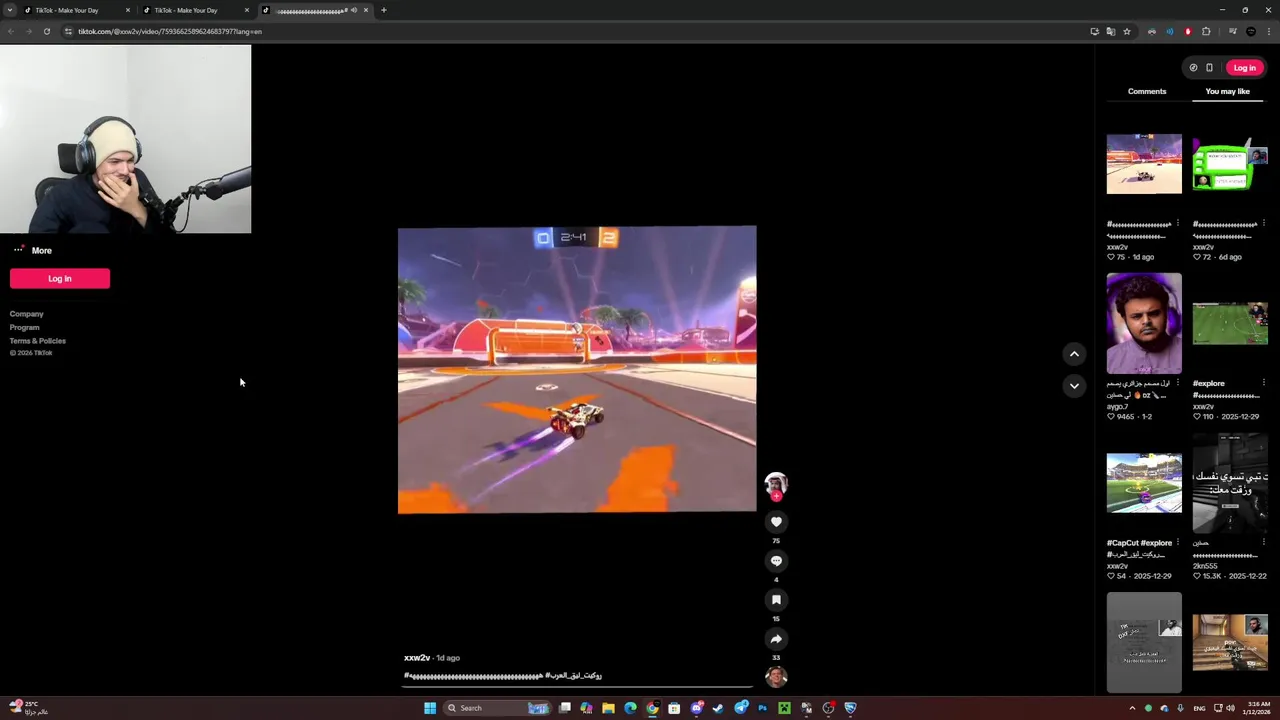
Task: Switch ENG input language in tray
Action: coord(1199,708)
